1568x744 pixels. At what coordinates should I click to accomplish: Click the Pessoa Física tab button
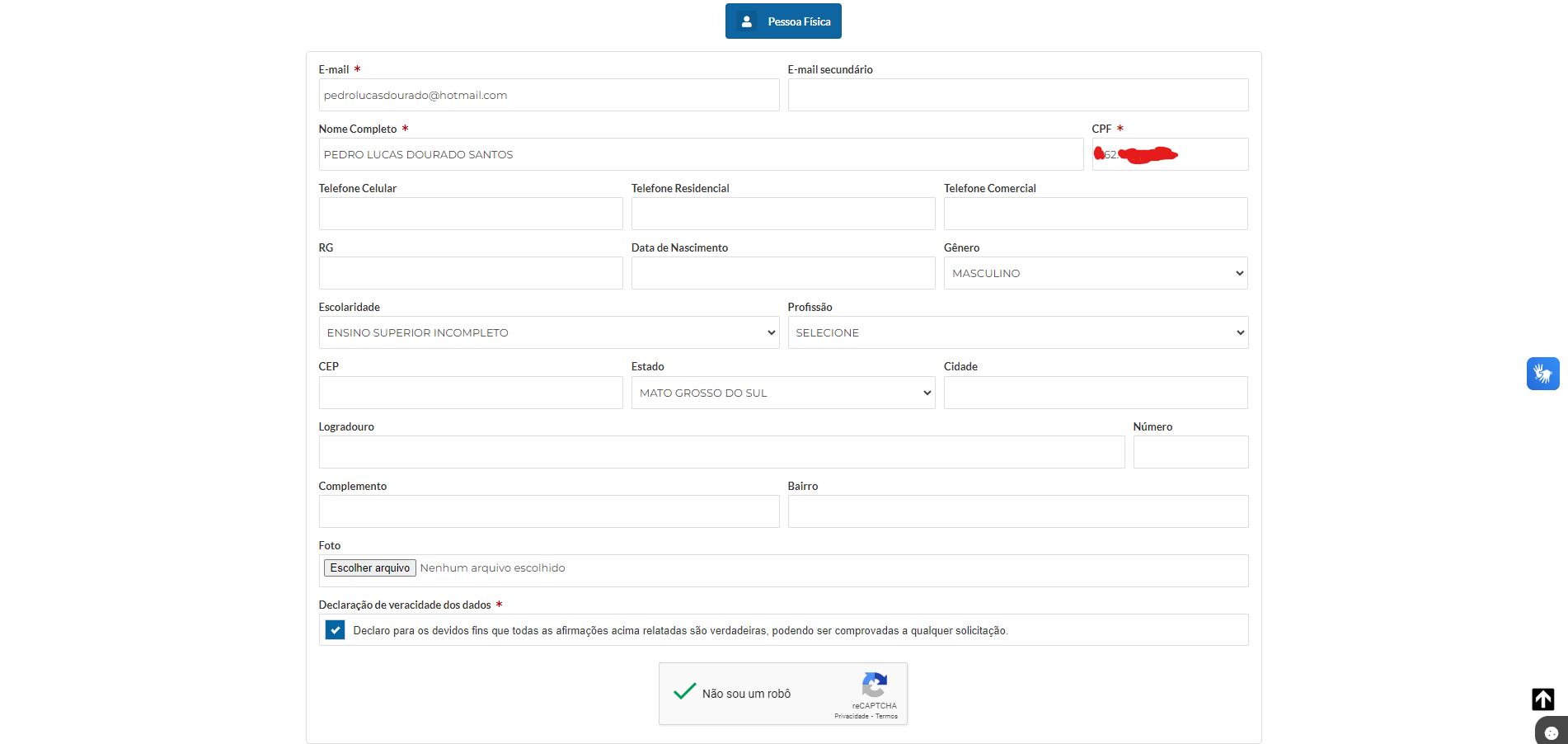point(783,21)
